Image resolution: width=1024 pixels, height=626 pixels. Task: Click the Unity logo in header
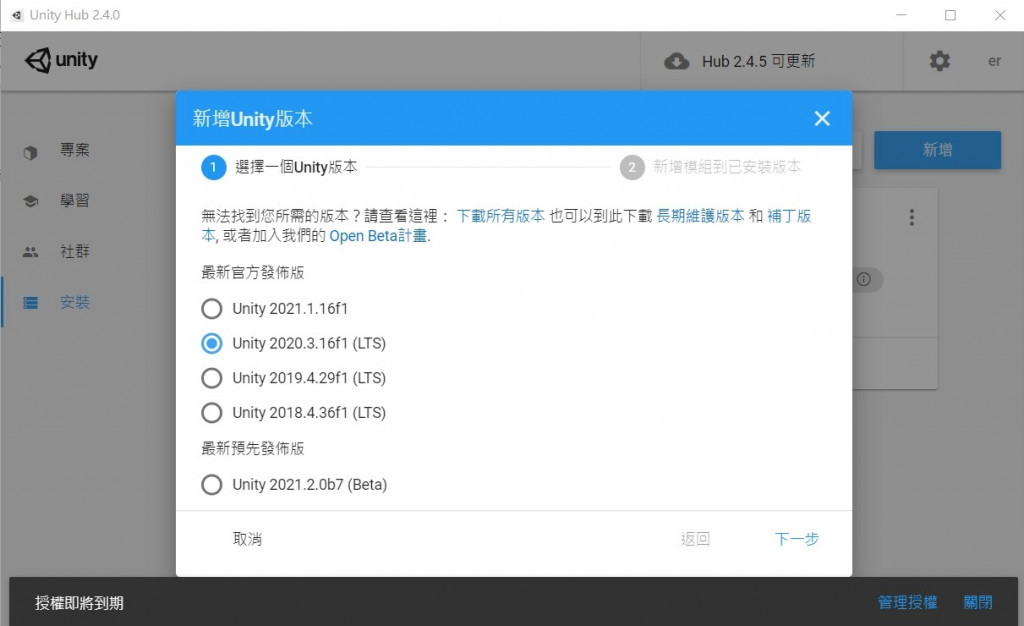click(61, 60)
